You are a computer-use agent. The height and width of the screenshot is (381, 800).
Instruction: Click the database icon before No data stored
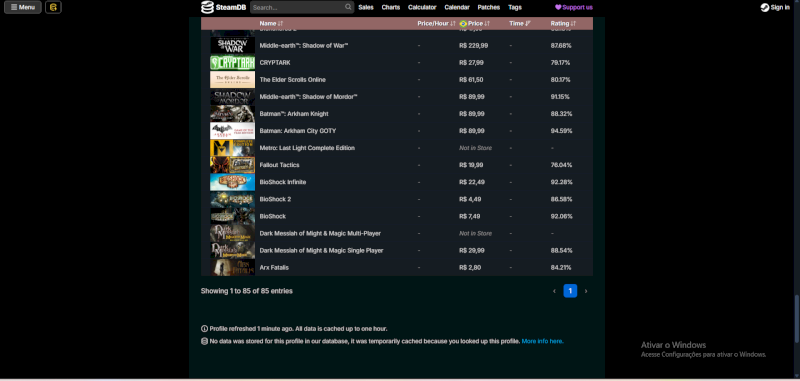(205, 341)
